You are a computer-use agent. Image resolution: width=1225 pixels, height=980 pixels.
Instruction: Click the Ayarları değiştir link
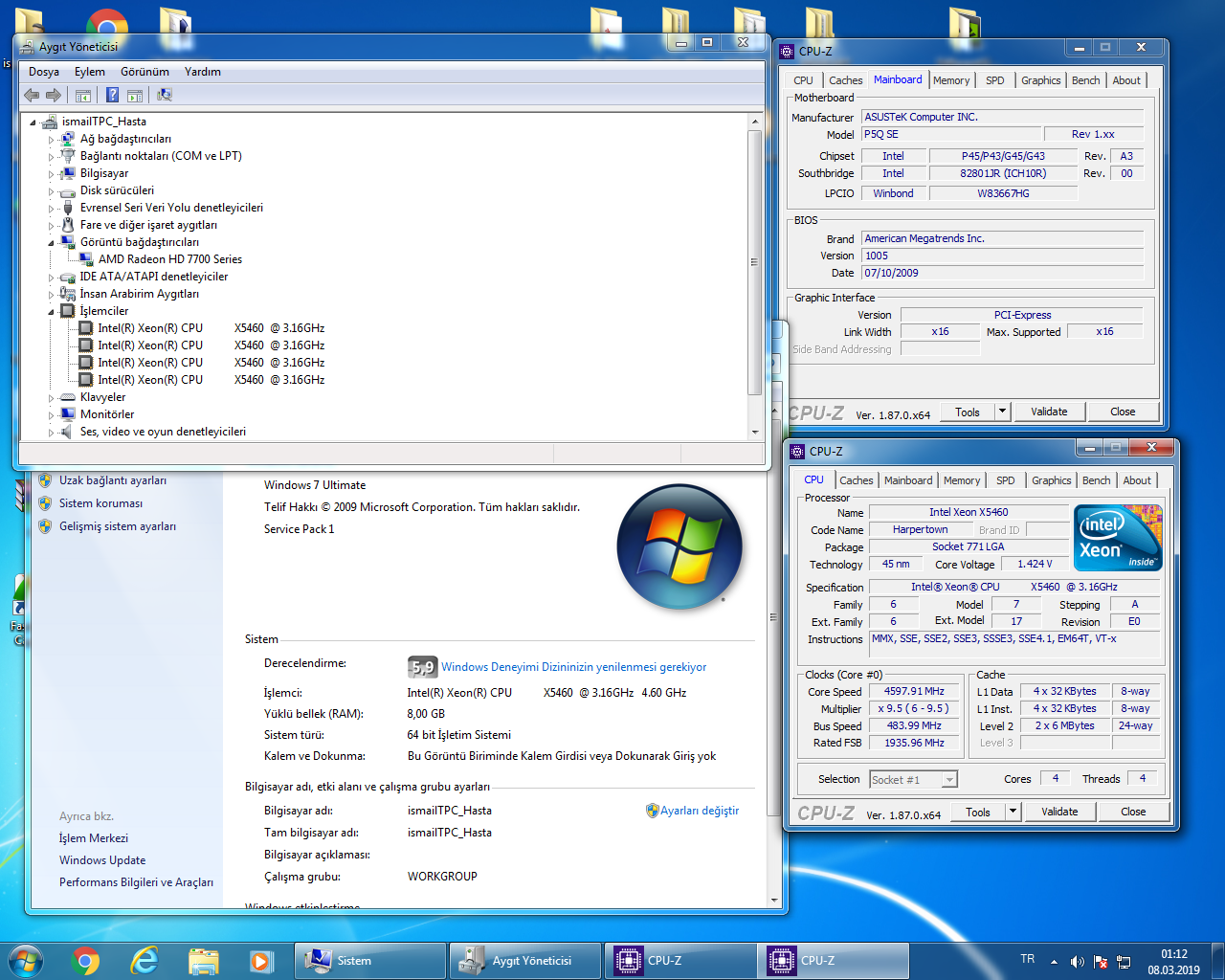700,811
